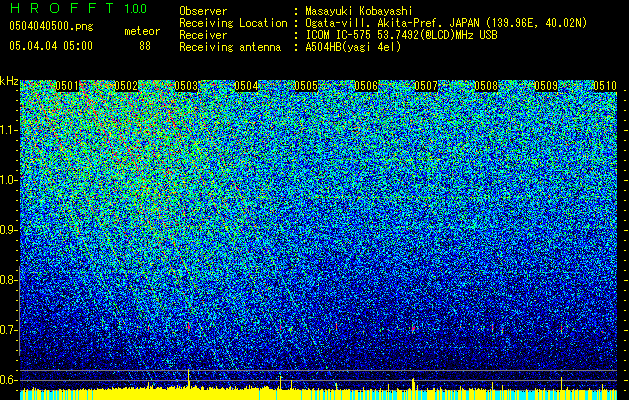
Task: Click the tall yellow signal spike near 0503
Action: (x=189, y=379)
